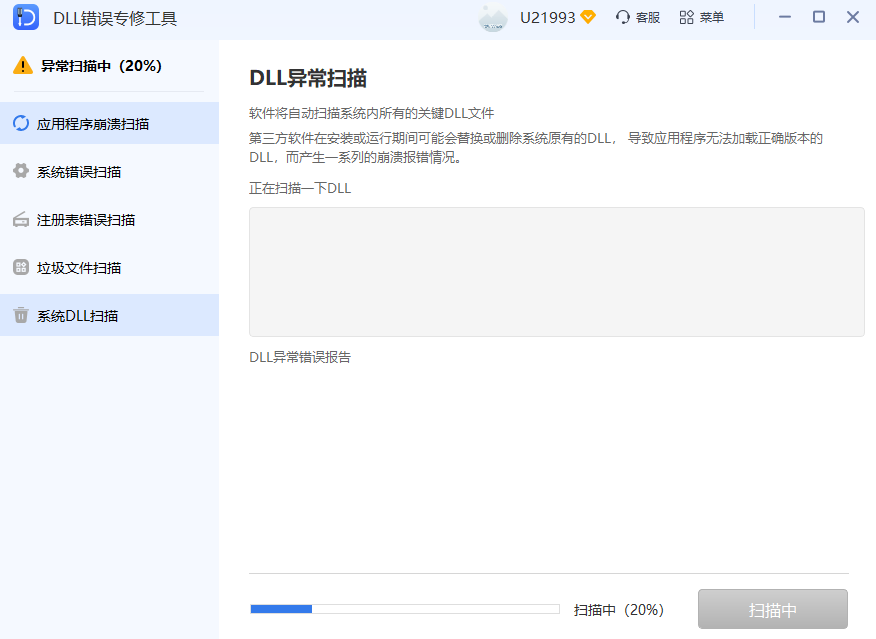This screenshot has height=639, width=876.
Task: Switch to 系统错误扫描
Action: click(80, 170)
